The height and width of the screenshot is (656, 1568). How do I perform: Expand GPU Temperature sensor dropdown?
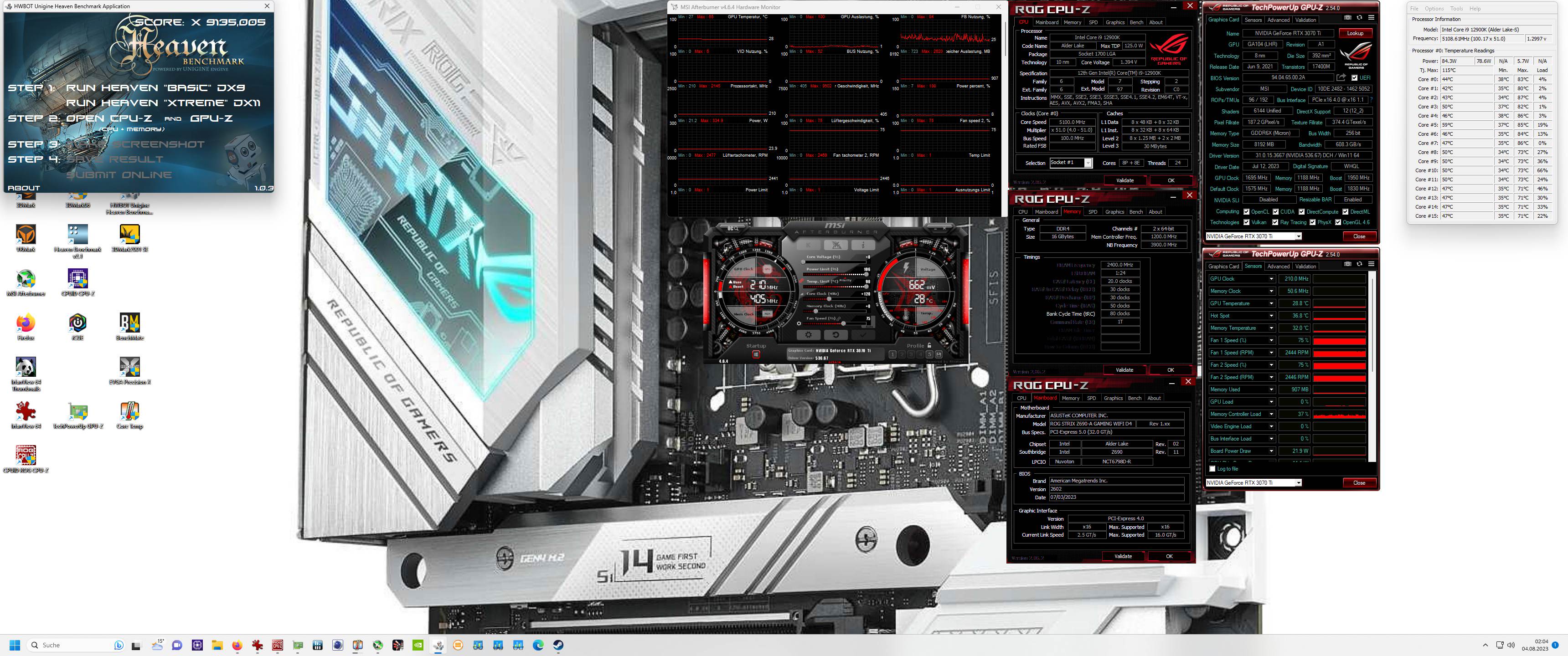pos(1271,304)
